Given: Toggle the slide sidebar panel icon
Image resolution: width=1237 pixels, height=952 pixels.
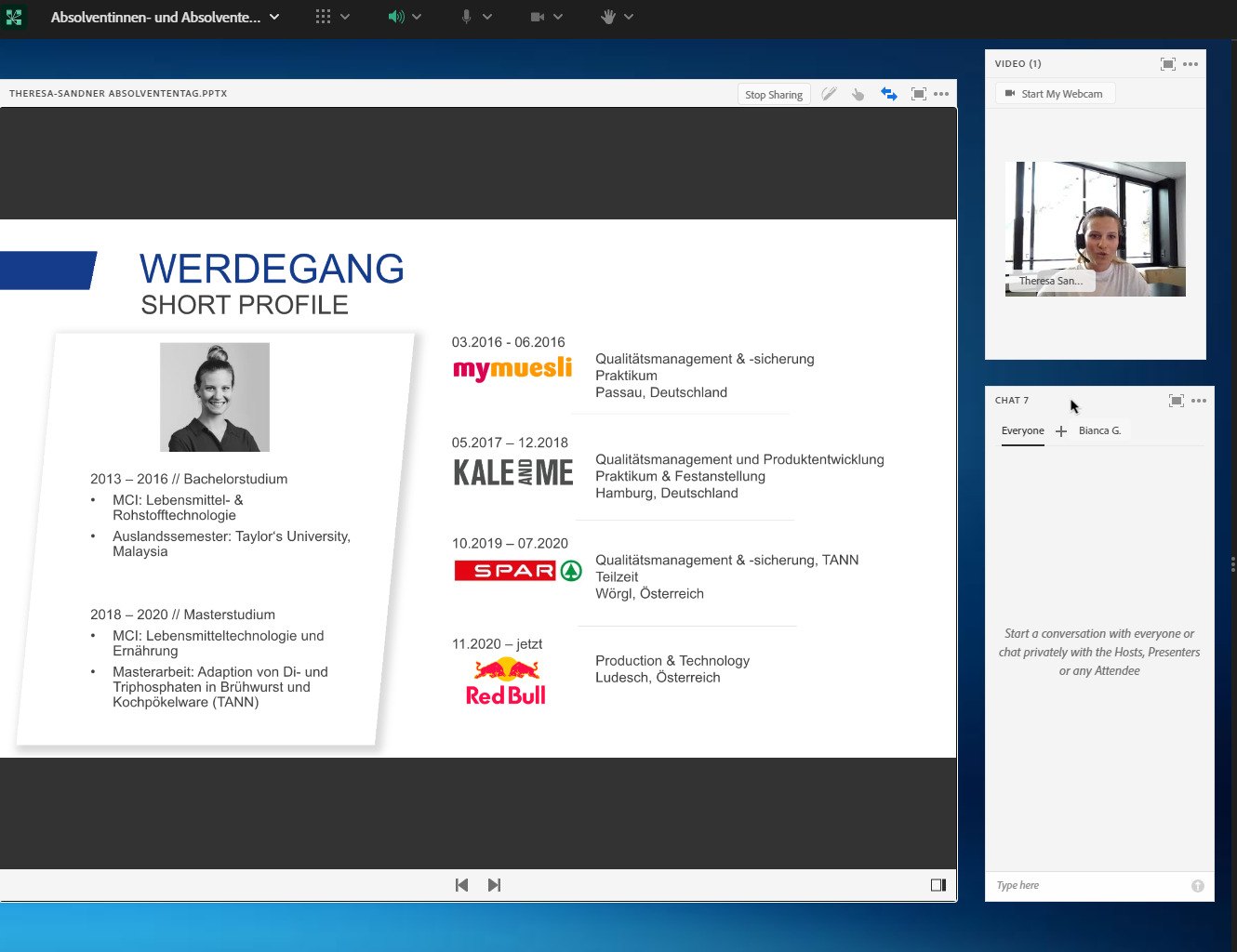Looking at the screenshot, I should 938,885.
